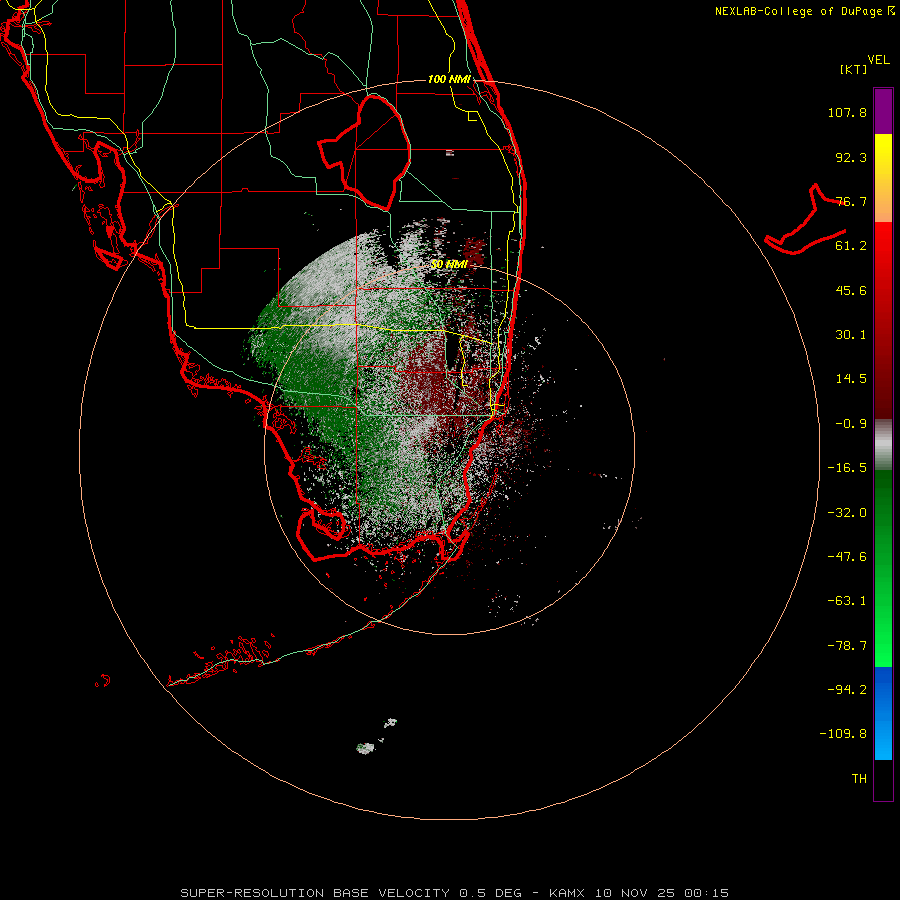Select the -109.8 velocity scale label
The height and width of the screenshot is (900, 900).
[x=843, y=734]
